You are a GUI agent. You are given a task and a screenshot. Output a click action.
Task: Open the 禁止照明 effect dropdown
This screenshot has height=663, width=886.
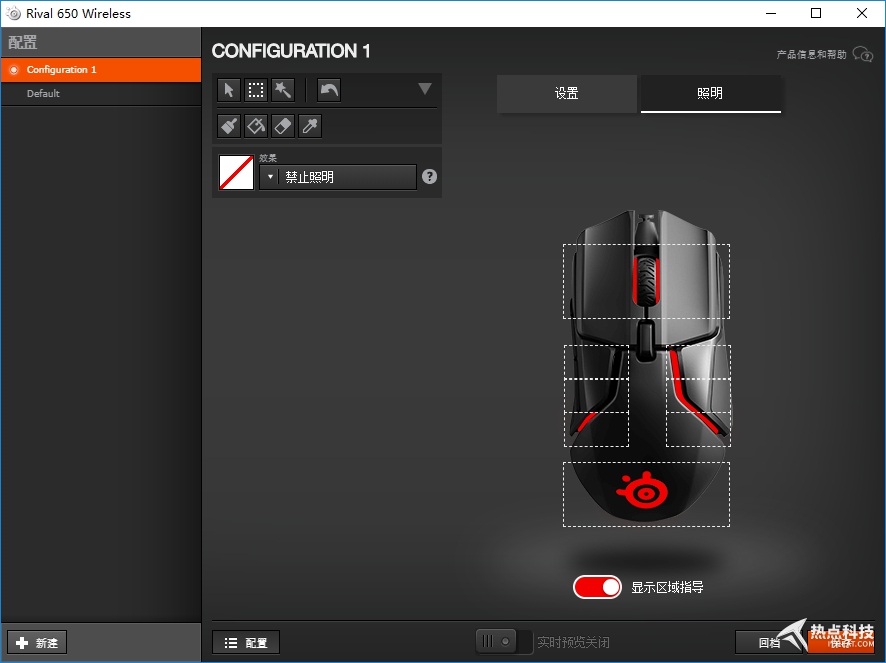338,177
